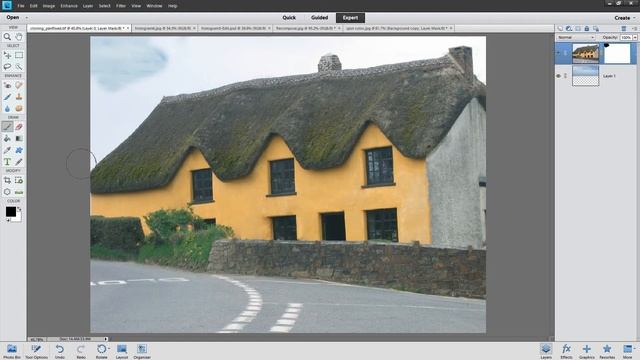Click the lock transparent pixels icon
This screenshot has height=360, width=640.
point(596,29)
